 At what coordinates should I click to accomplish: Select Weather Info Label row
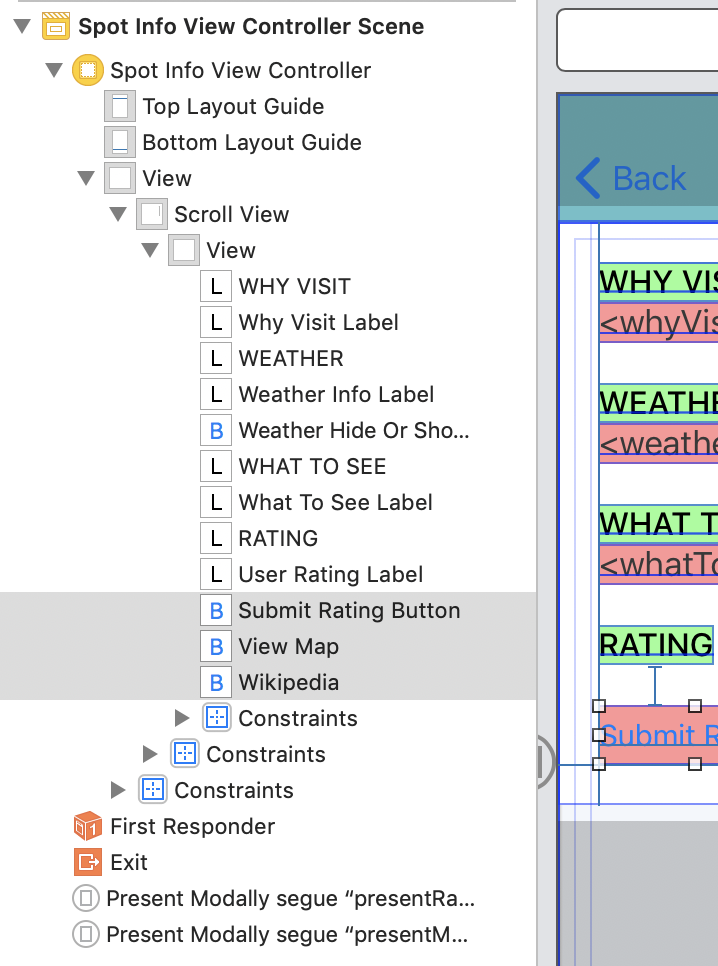(336, 394)
